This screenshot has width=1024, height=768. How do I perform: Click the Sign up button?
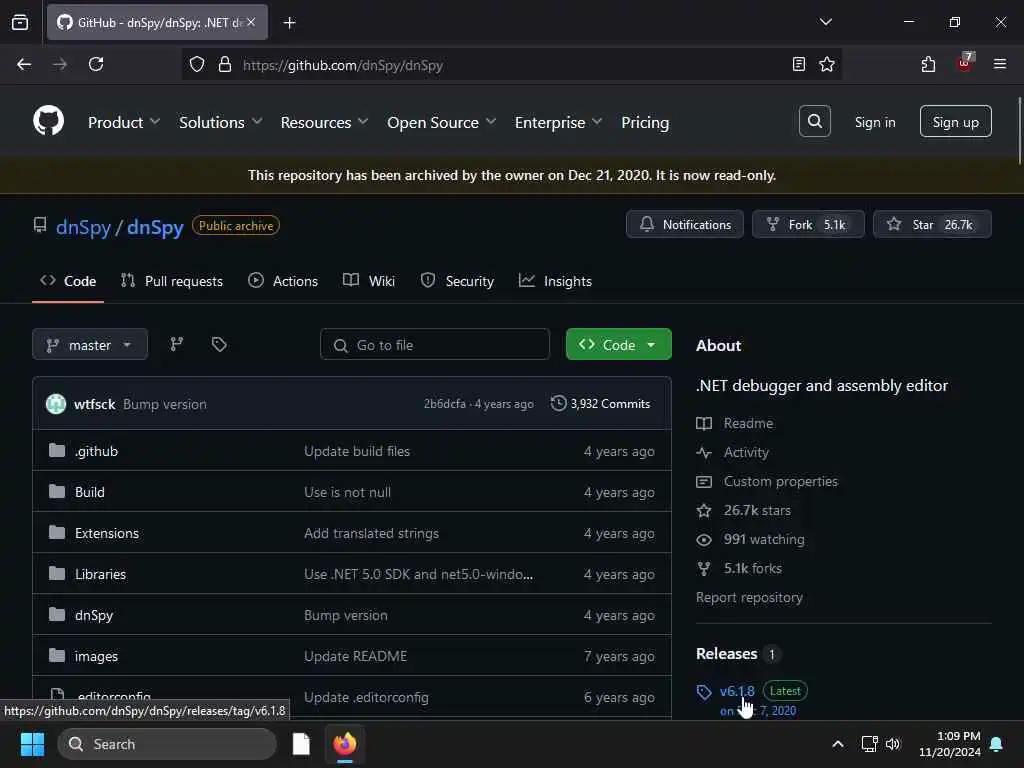tap(955, 121)
